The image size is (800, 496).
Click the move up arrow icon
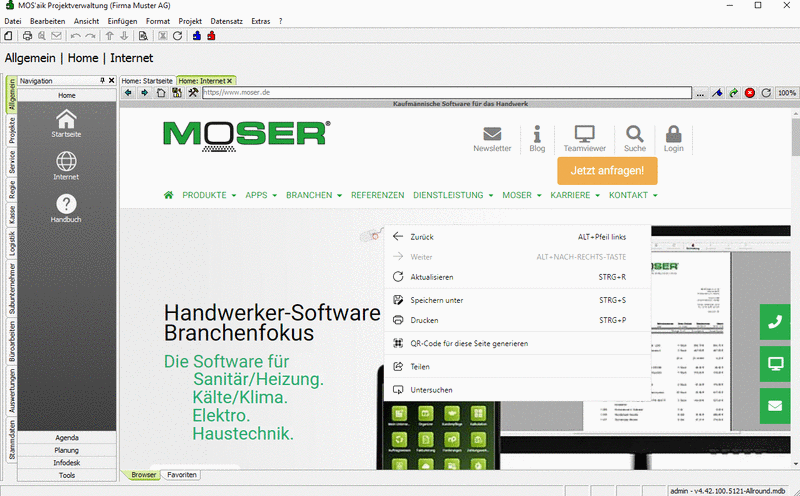[110, 36]
